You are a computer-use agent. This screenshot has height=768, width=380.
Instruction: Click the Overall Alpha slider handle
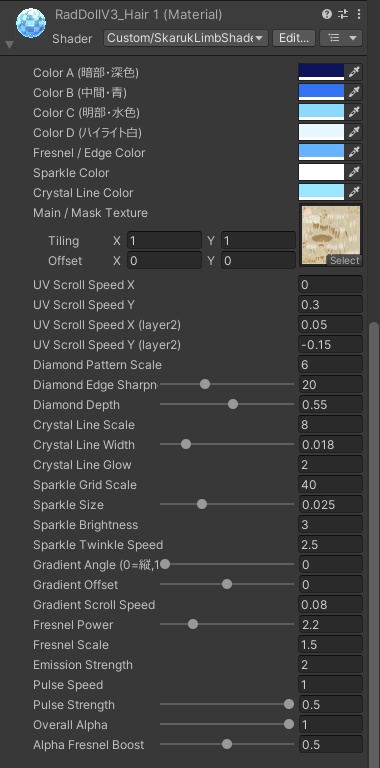tap(289, 724)
